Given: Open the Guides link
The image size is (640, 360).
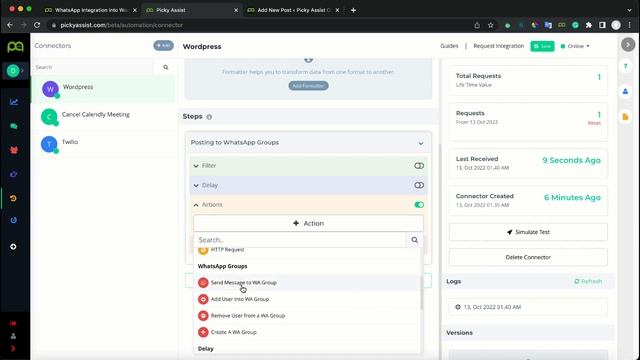Looking at the screenshot, I should pyautogui.click(x=449, y=46).
